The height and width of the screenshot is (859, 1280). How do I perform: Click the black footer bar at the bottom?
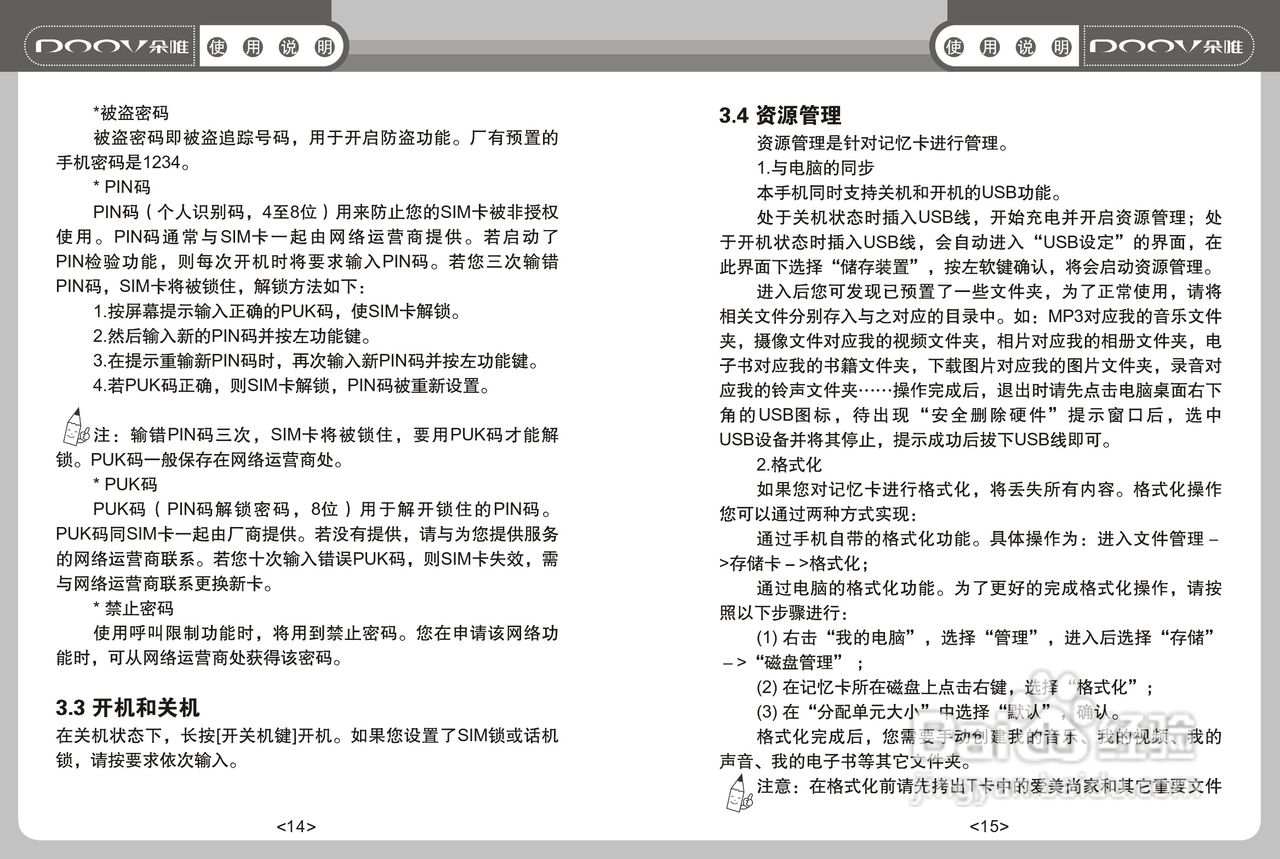[x=640, y=850]
